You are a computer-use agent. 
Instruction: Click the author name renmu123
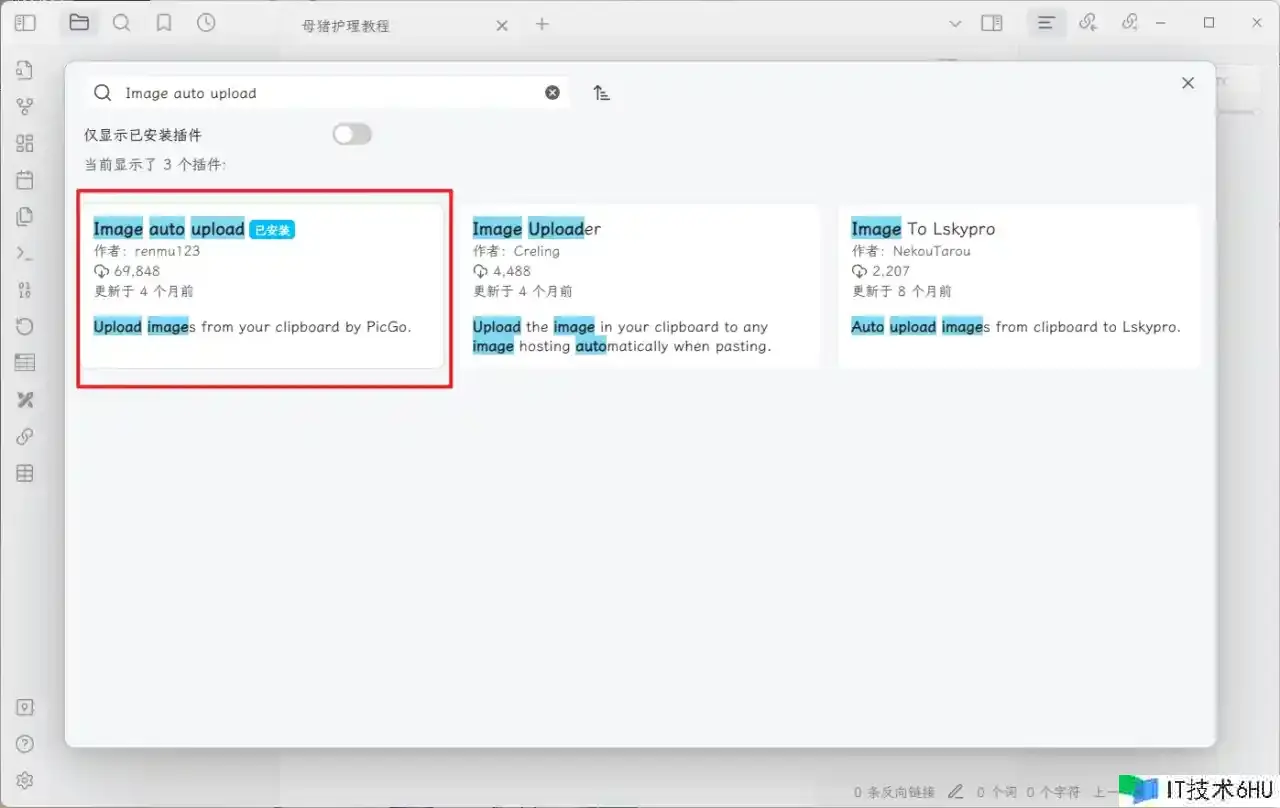(x=167, y=251)
